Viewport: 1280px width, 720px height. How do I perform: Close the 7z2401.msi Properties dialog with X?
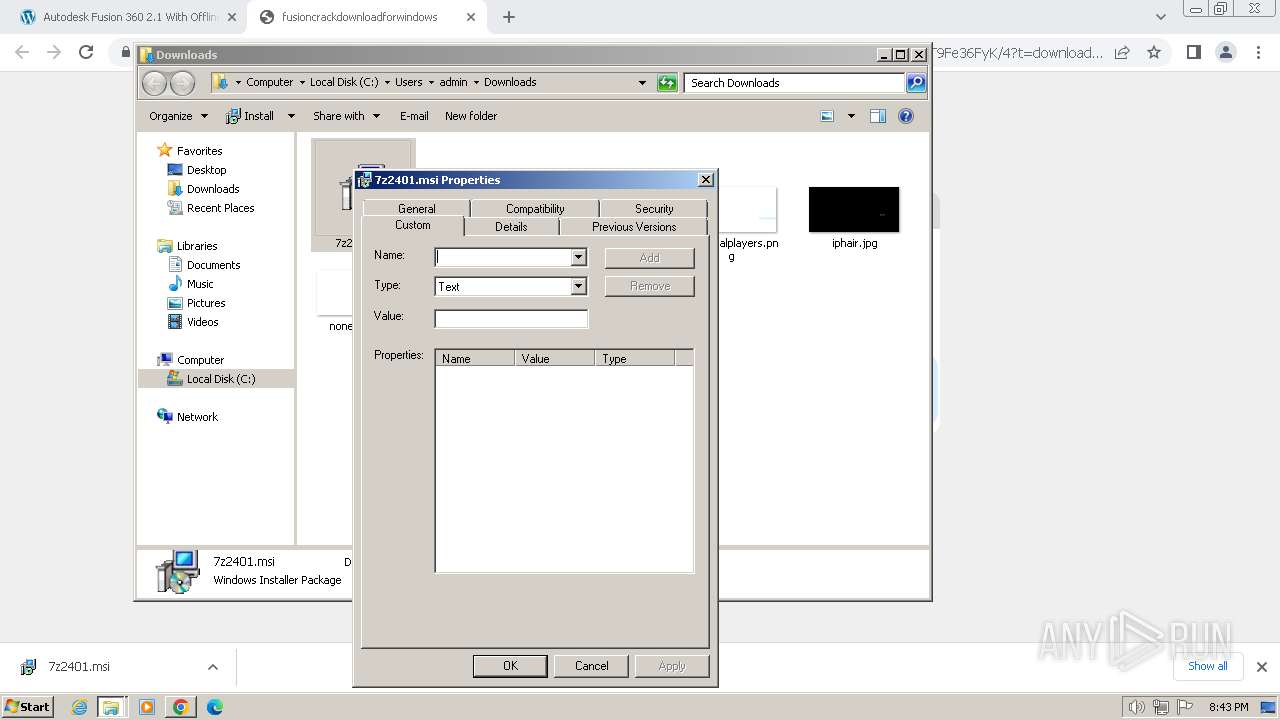[705, 180]
